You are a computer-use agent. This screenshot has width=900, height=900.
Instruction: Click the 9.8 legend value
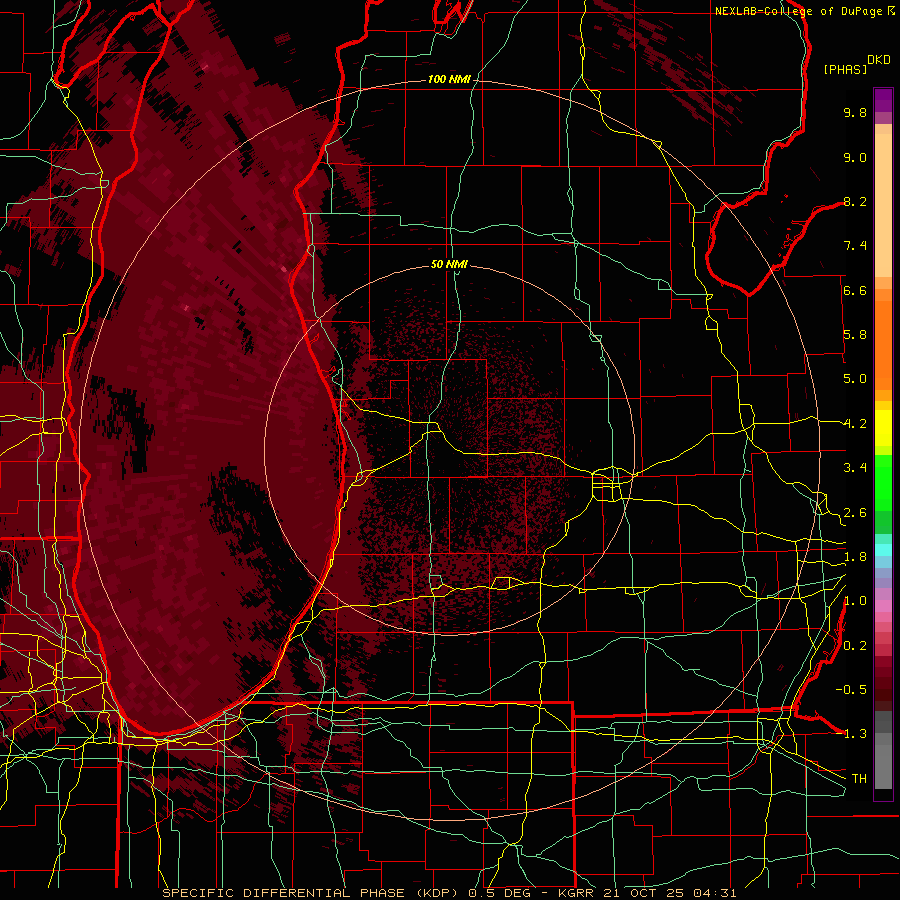click(855, 113)
